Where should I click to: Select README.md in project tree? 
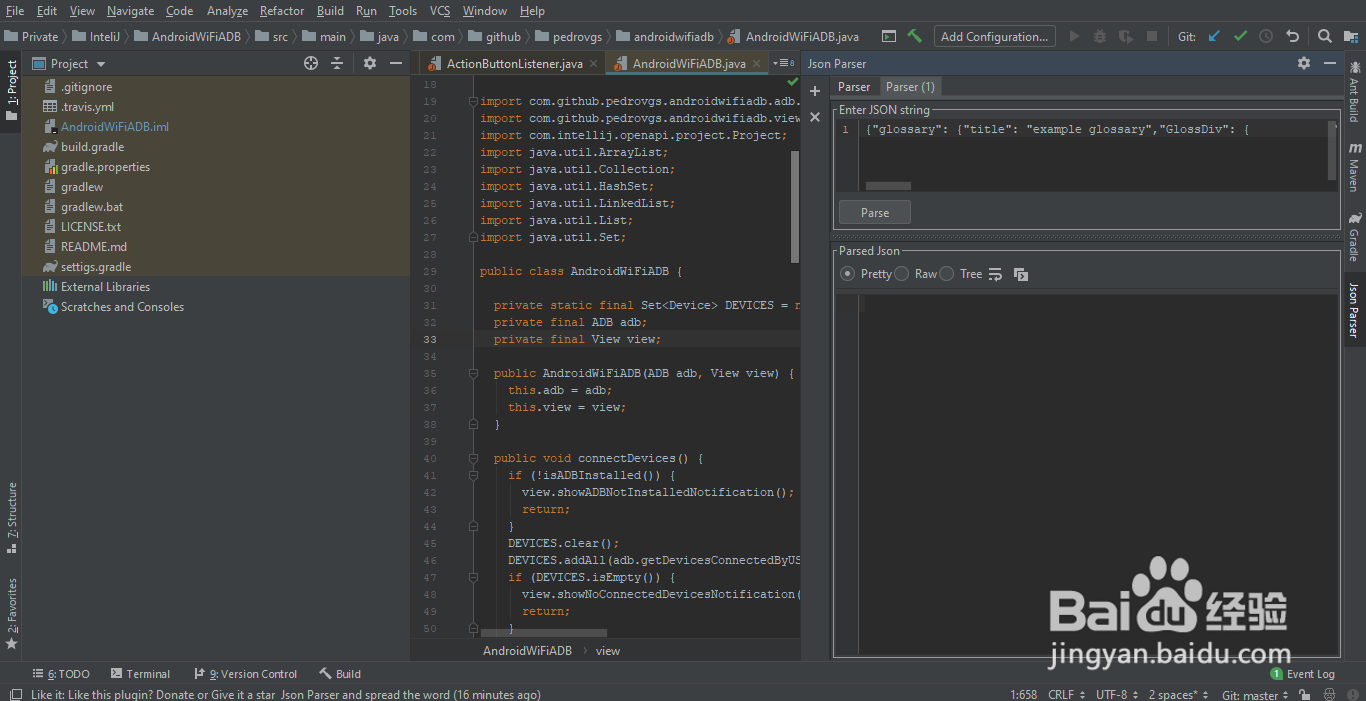93,247
